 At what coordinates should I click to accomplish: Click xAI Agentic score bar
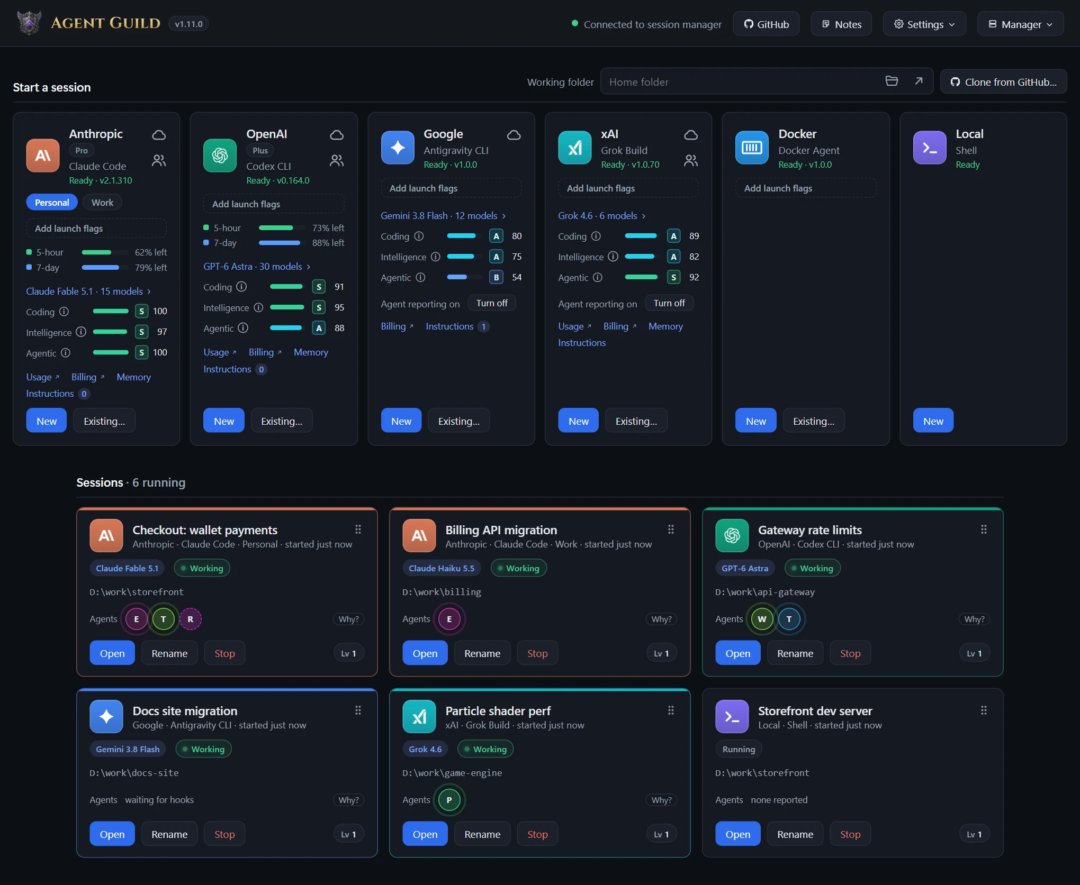[x=641, y=278]
